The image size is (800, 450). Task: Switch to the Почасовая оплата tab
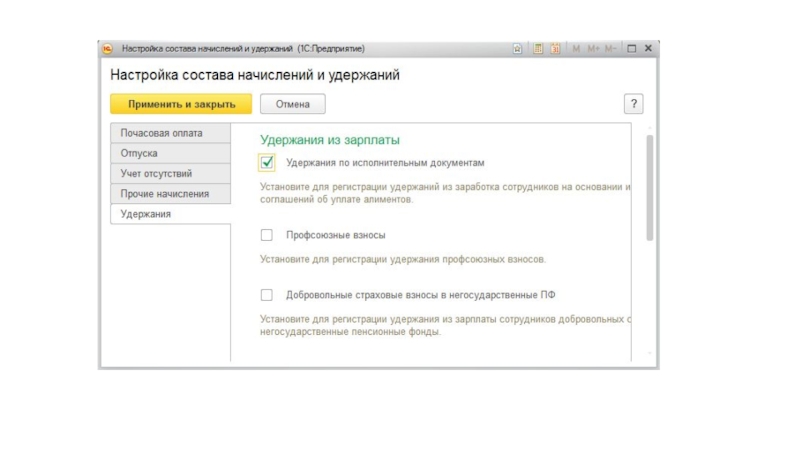point(170,133)
